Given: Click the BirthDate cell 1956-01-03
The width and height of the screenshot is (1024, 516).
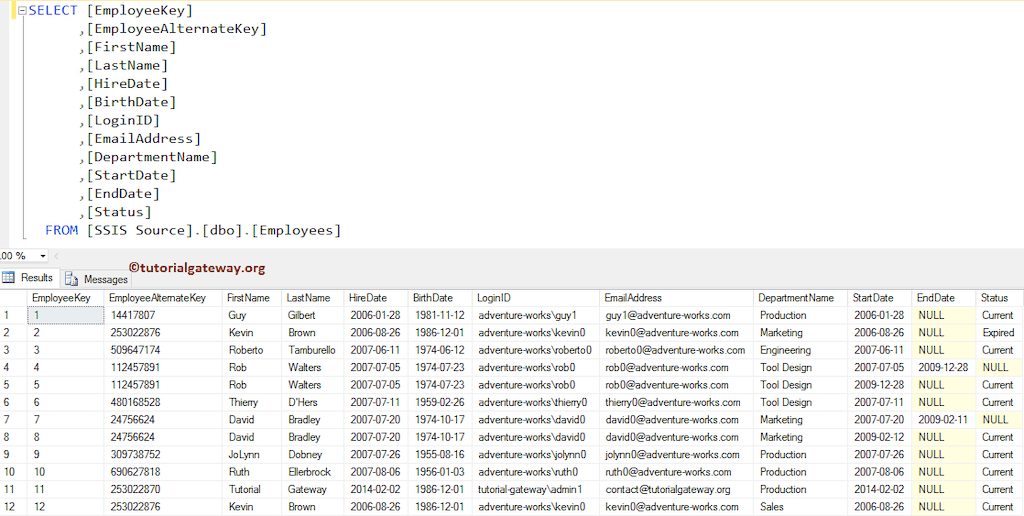Looking at the screenshot, I should 440,472.
